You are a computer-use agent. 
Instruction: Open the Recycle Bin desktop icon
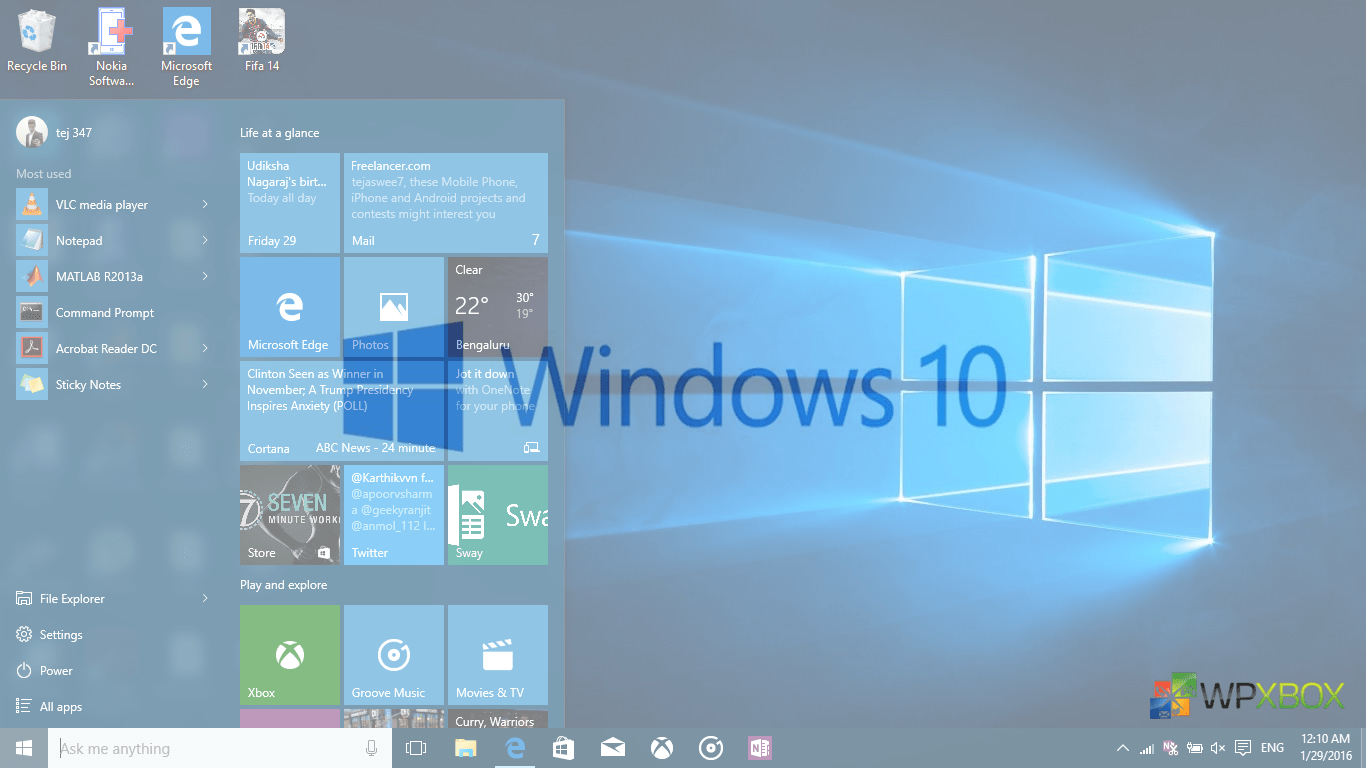pyautogui.click(x=37, y=41)
